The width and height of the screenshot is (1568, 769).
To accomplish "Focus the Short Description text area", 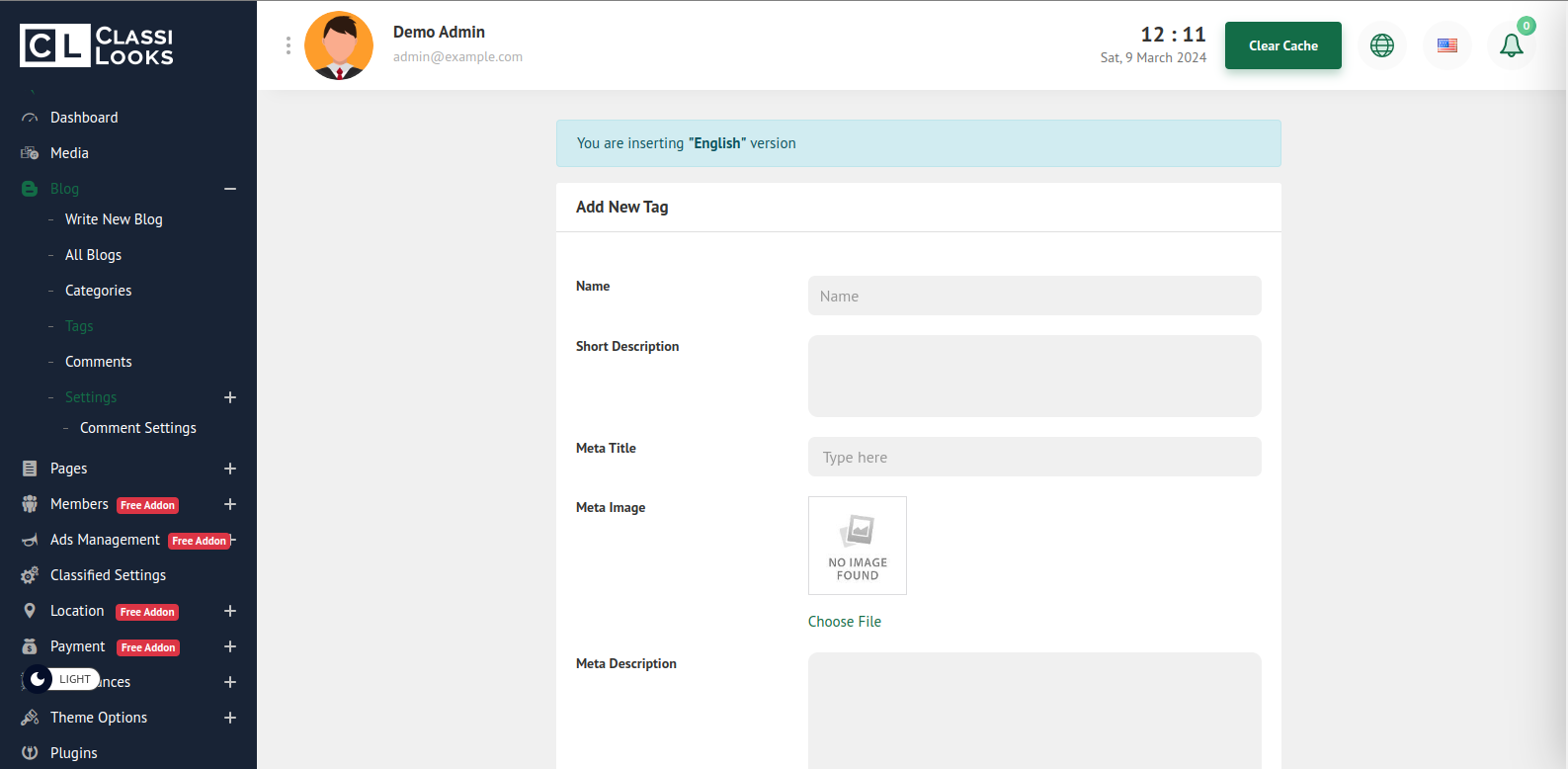I will coord(1033,376).
